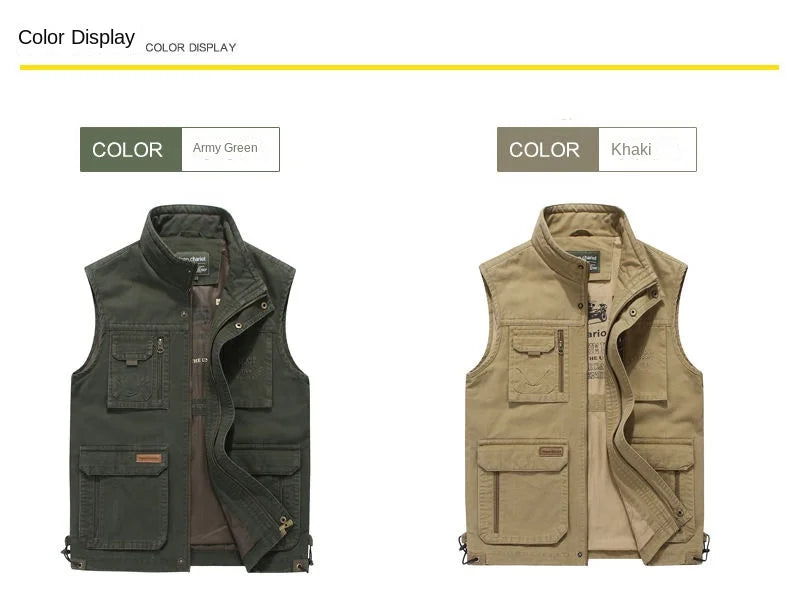Click the lower left pocket on green vest
The image size is (790, 601).
point(124,498)
